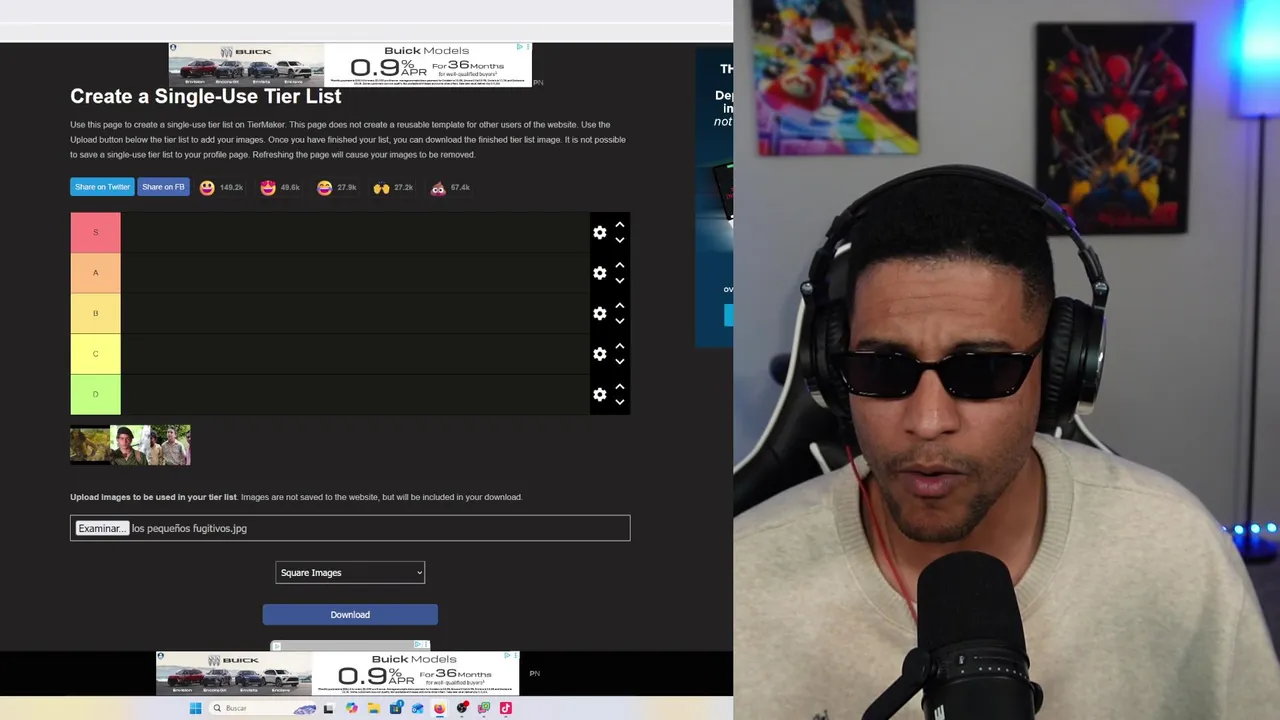
Task: Click the soldier image thumbnail in pool
Action: click(130, 445)
